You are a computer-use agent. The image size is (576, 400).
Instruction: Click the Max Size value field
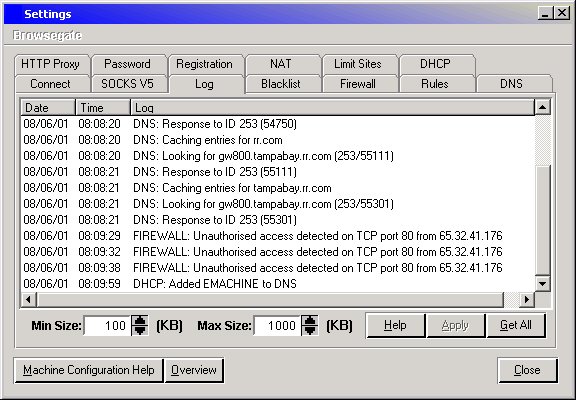[x=277, y=325]
